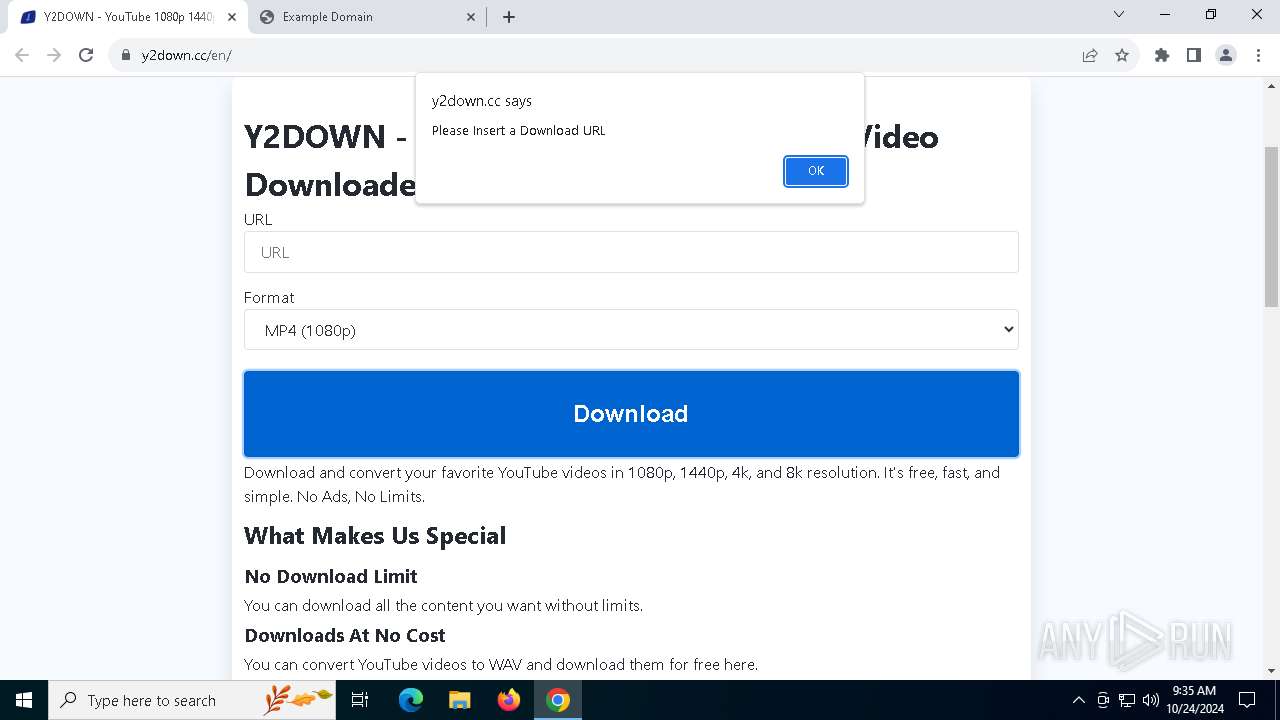Image resolution: width=1280 pixels, height=720 pixels.
Task: Click the blue Download button
Action: coord(631,414)
